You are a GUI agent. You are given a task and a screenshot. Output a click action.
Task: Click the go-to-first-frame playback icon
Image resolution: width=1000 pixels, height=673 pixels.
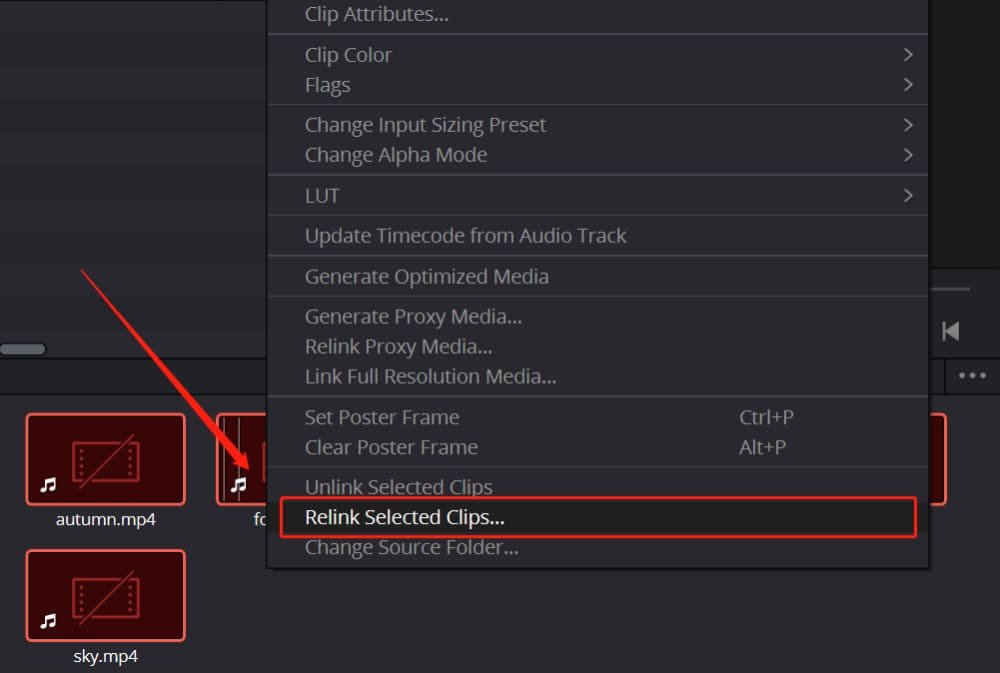[x=951, y=330]
